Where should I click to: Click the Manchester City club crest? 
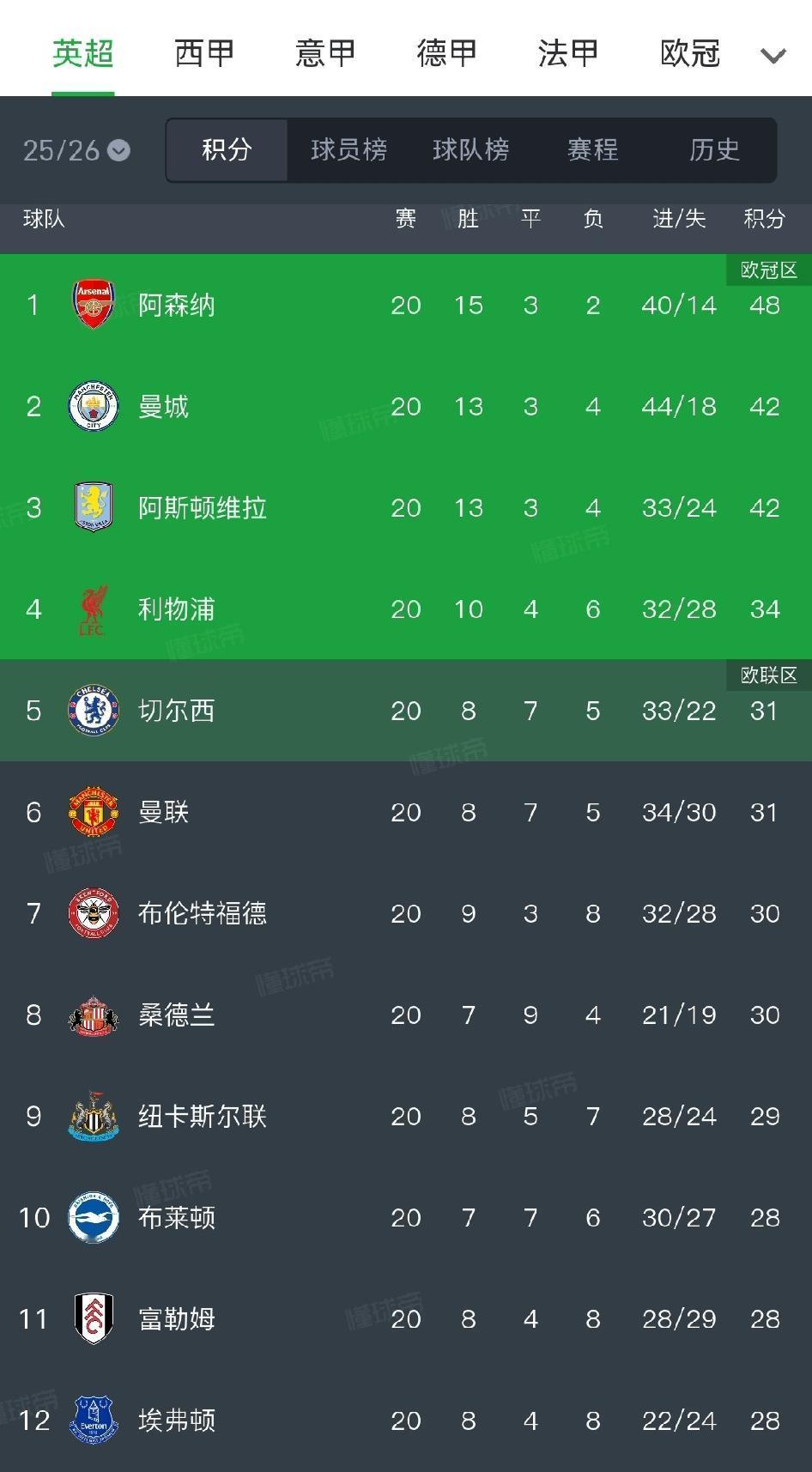pyautogui.click(x=93, y=406)
